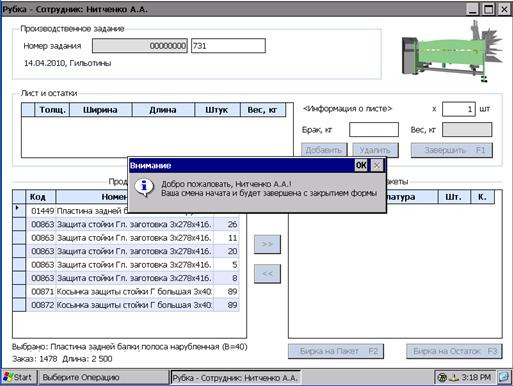Click the greyed Вес, кг field
This screenshot has height=386, width=513.
(x=467, y=130)
